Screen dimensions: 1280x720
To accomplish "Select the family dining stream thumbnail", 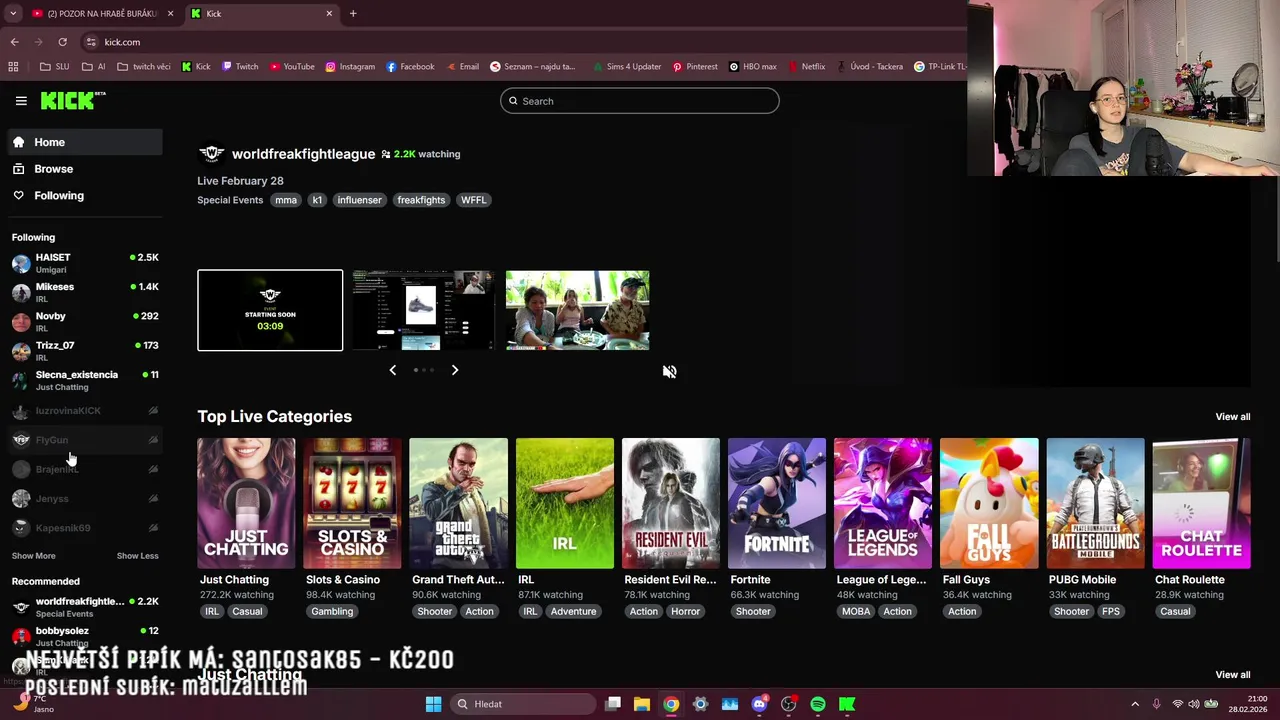I will [577, 310].
